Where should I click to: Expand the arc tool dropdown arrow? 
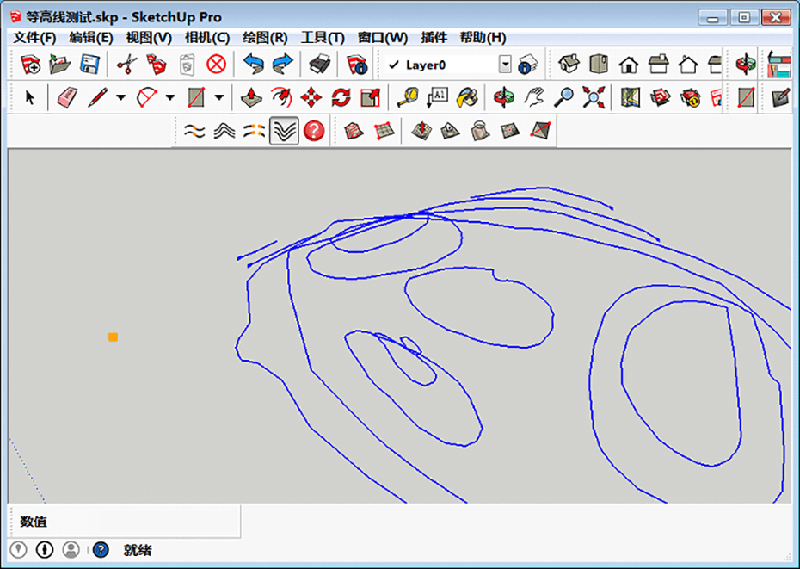(x=169, y=98)
